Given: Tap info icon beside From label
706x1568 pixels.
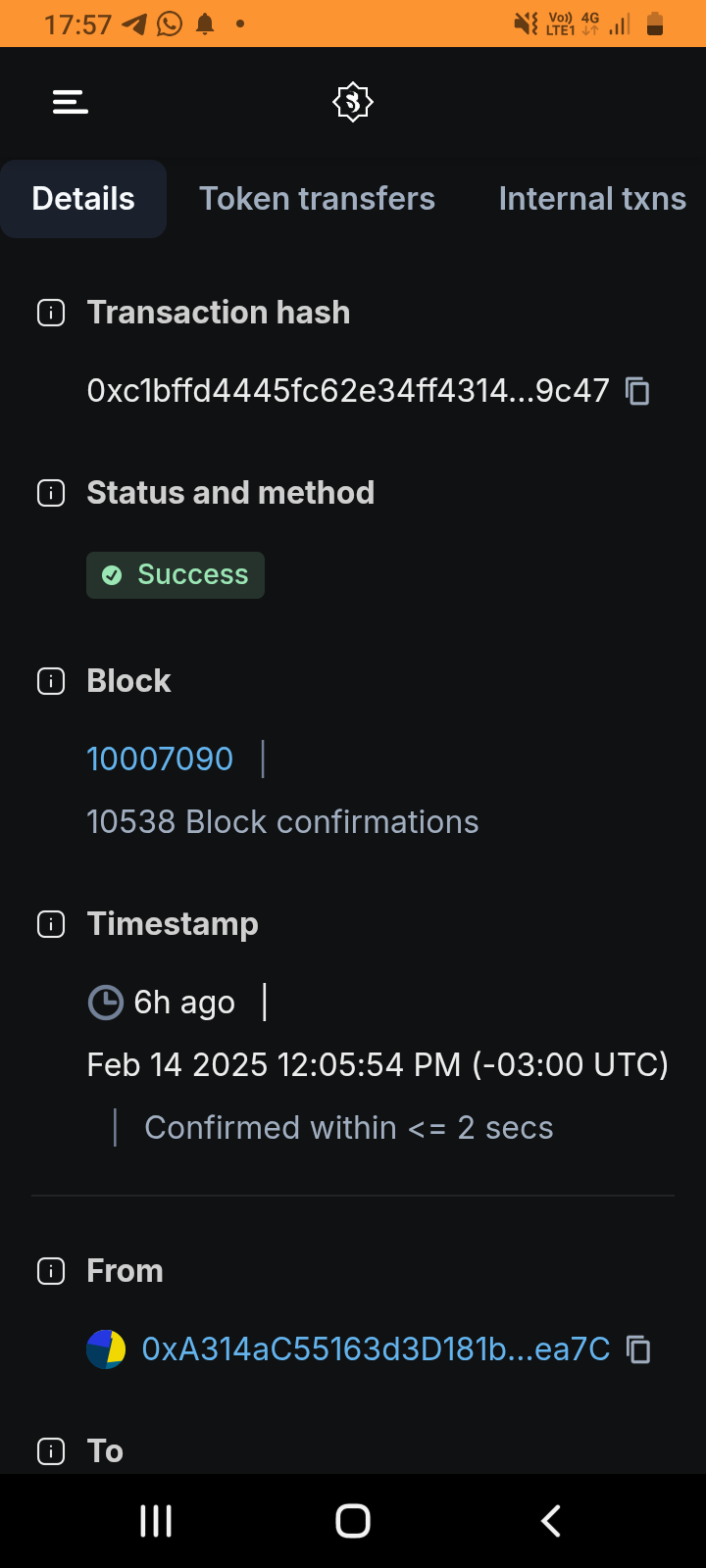Looking at the screenshot, I should pyautogui.click(x=51, y=1271).
